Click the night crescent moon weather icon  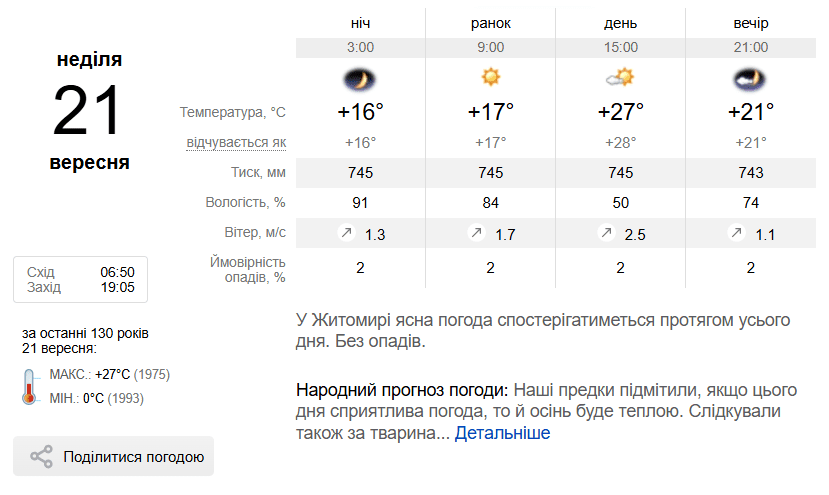360,78
